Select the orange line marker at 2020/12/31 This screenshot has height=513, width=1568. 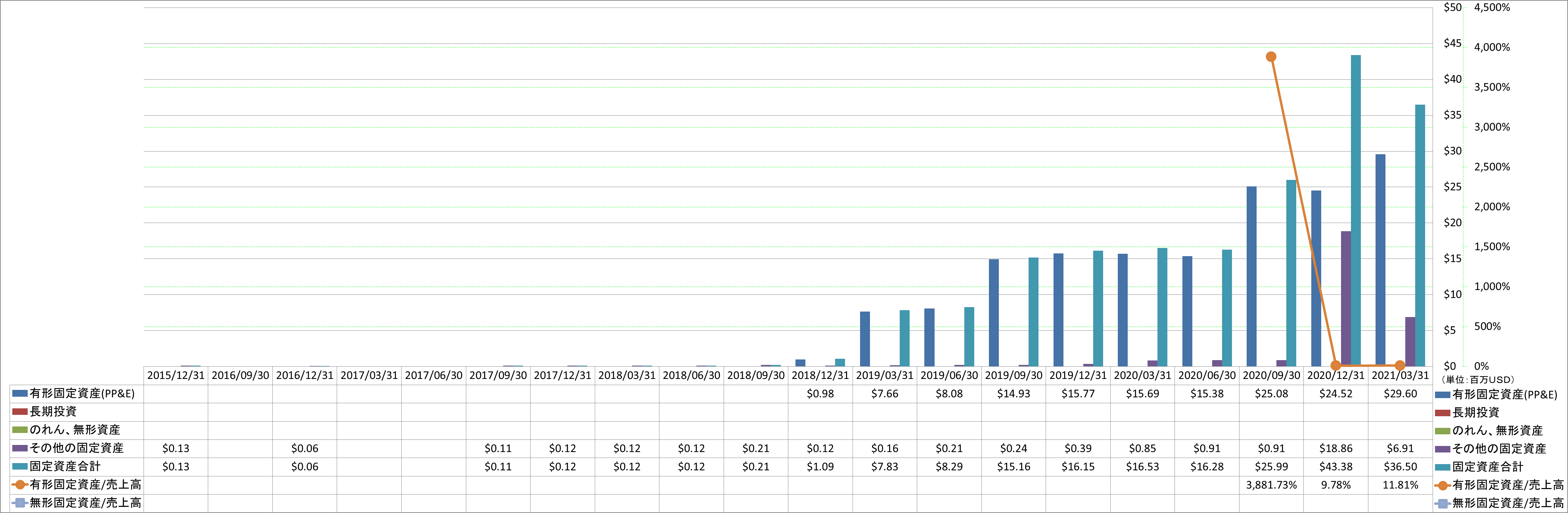point(1336,366)
